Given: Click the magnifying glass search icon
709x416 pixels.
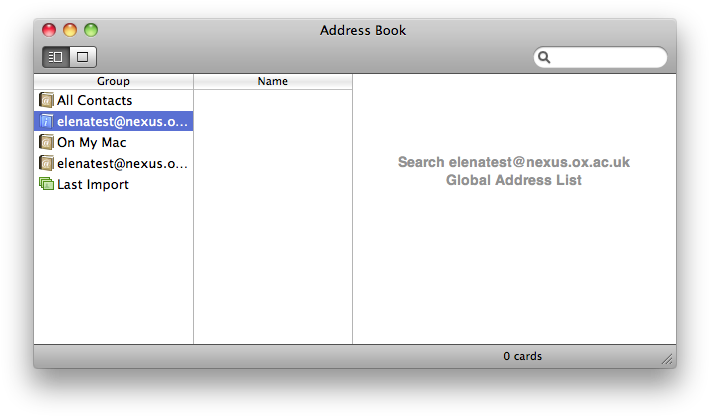Looking at the screenshot, I should [x=544, y=57].
